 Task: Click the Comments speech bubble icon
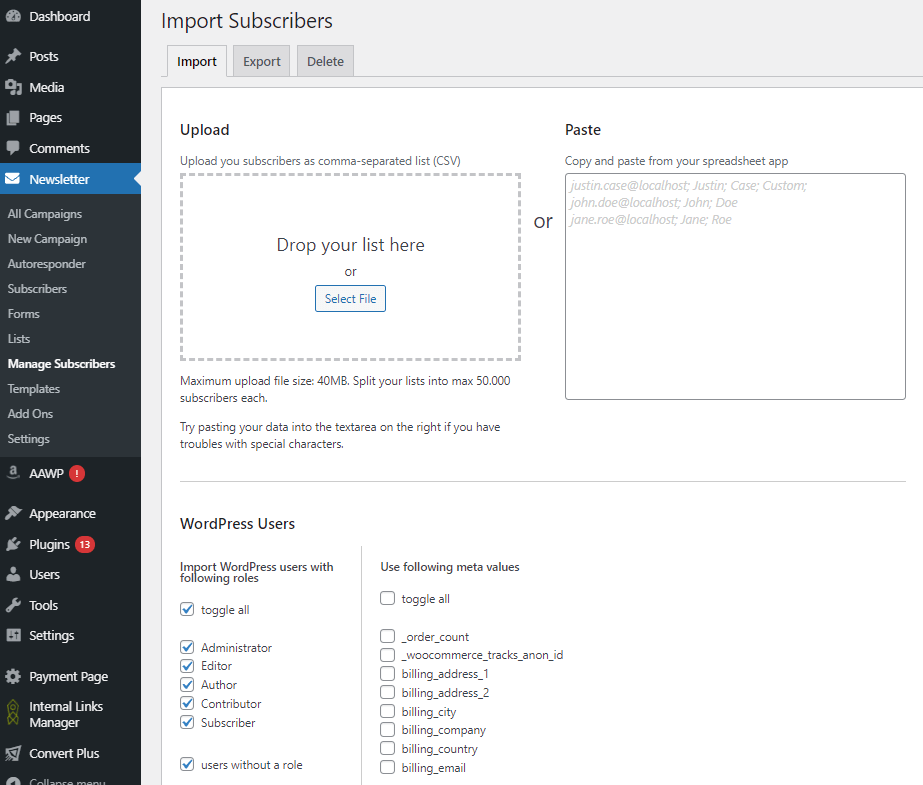click(13, 148)
